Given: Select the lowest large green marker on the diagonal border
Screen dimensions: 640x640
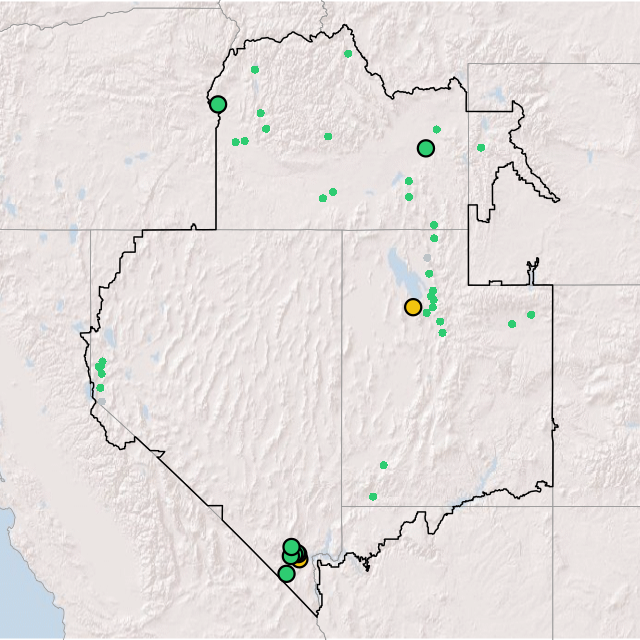Looking at the screenshot, I should click(x=287, y=573).
